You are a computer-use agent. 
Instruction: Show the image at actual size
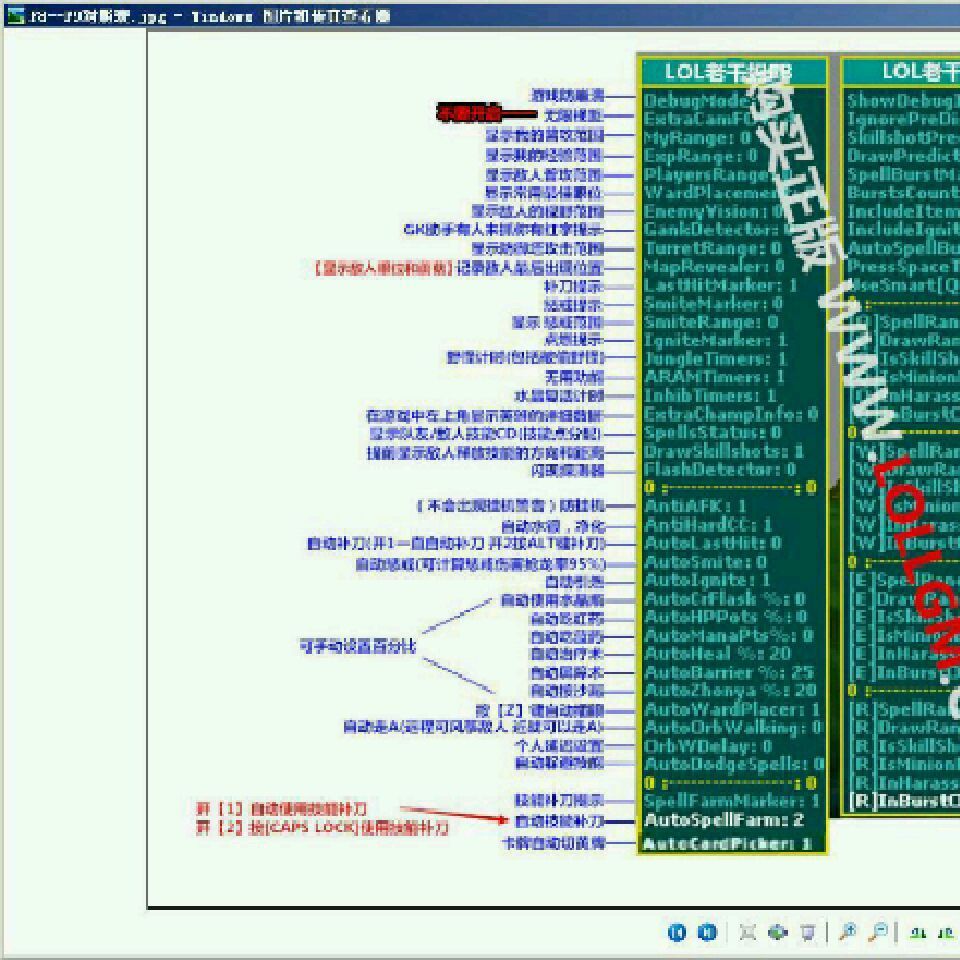click(x=778, y=932)
